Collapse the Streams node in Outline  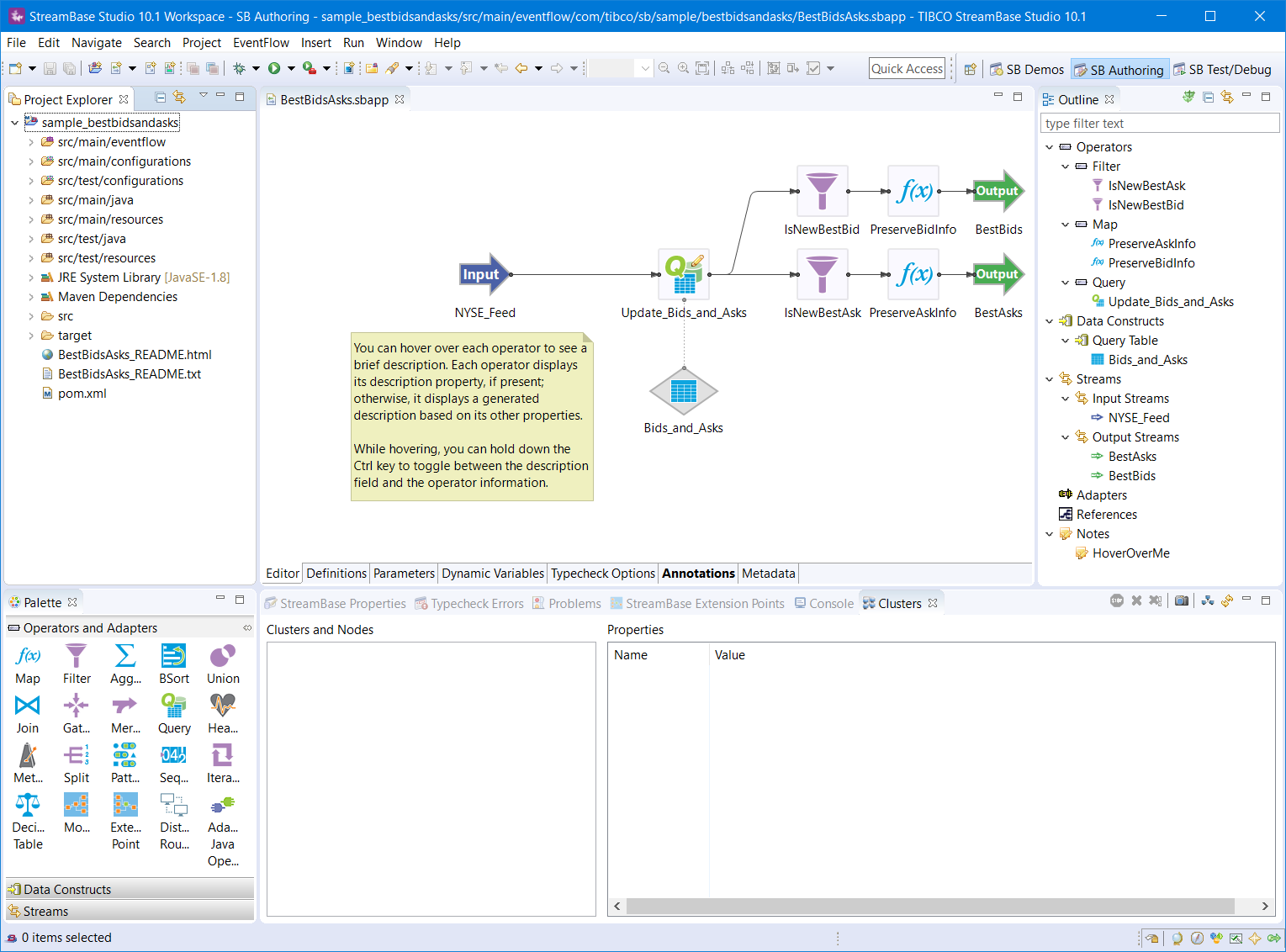[x=1049, y=379]
